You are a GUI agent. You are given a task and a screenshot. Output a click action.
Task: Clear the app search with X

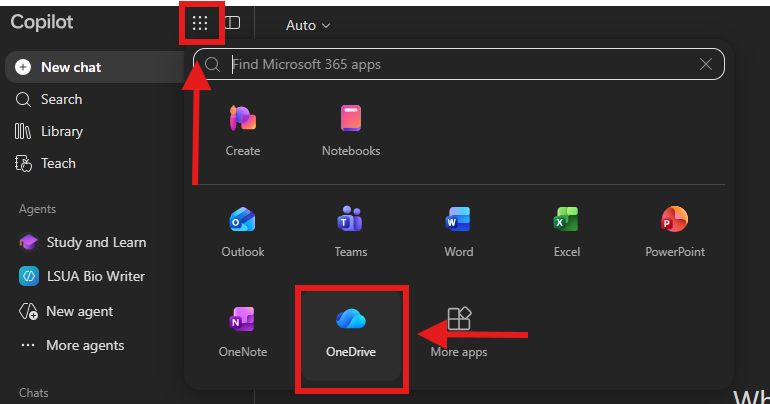(706, 64)
